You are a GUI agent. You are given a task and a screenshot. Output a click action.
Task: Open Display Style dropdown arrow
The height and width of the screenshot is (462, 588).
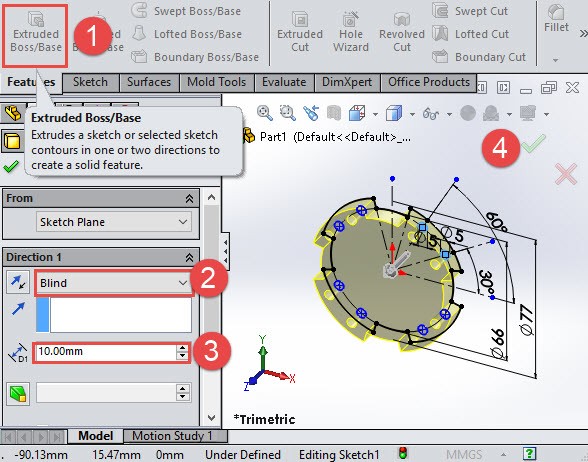(412, 114)
